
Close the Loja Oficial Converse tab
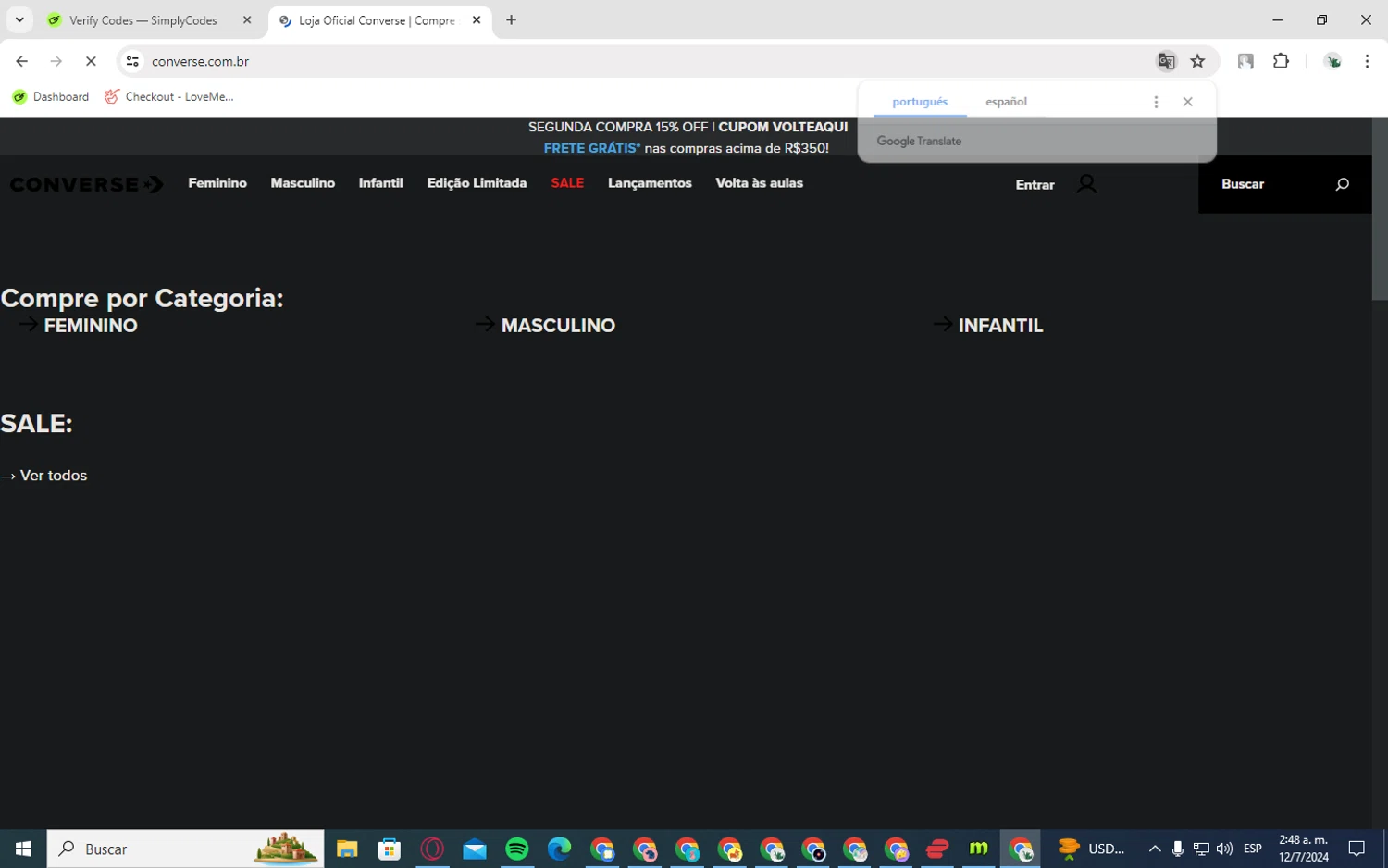click(x=477, y=19)
